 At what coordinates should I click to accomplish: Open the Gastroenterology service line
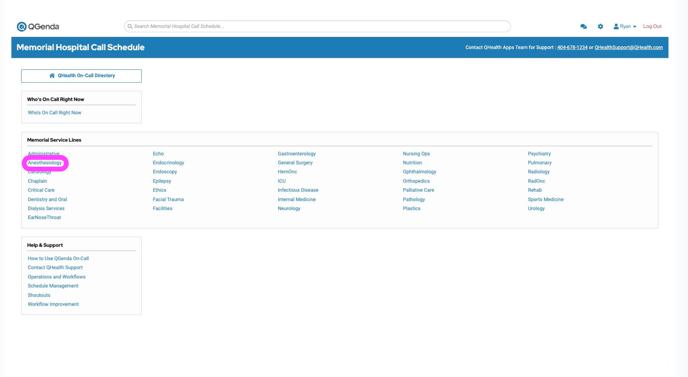coord(297,154)
